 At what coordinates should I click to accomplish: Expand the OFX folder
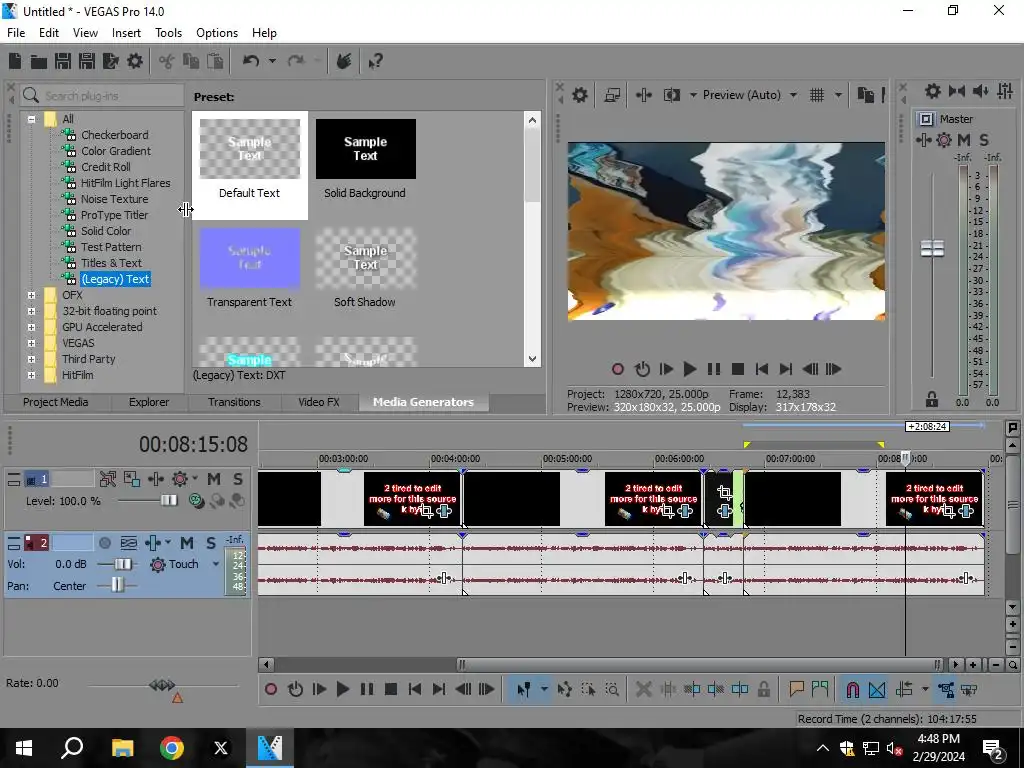pyautogui.click(x=31, y=295)
